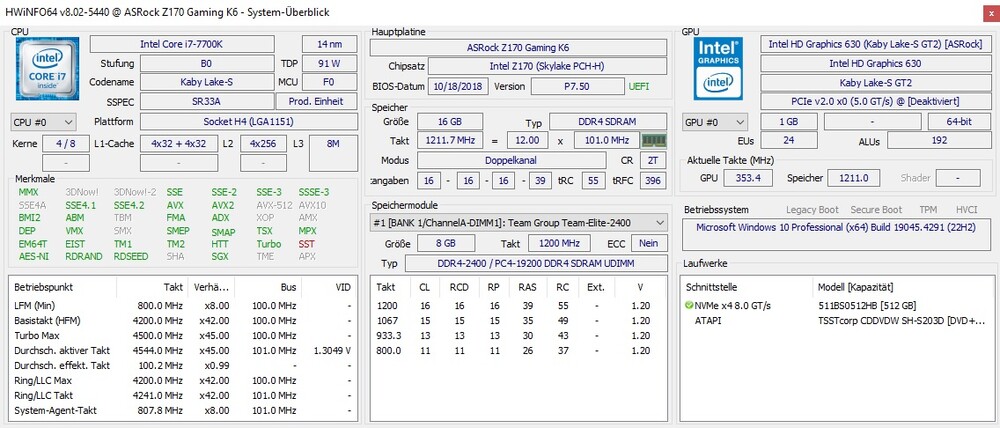Click the 2T command rate value
This screenshot has height=428, width=1000.
(653, 160)
